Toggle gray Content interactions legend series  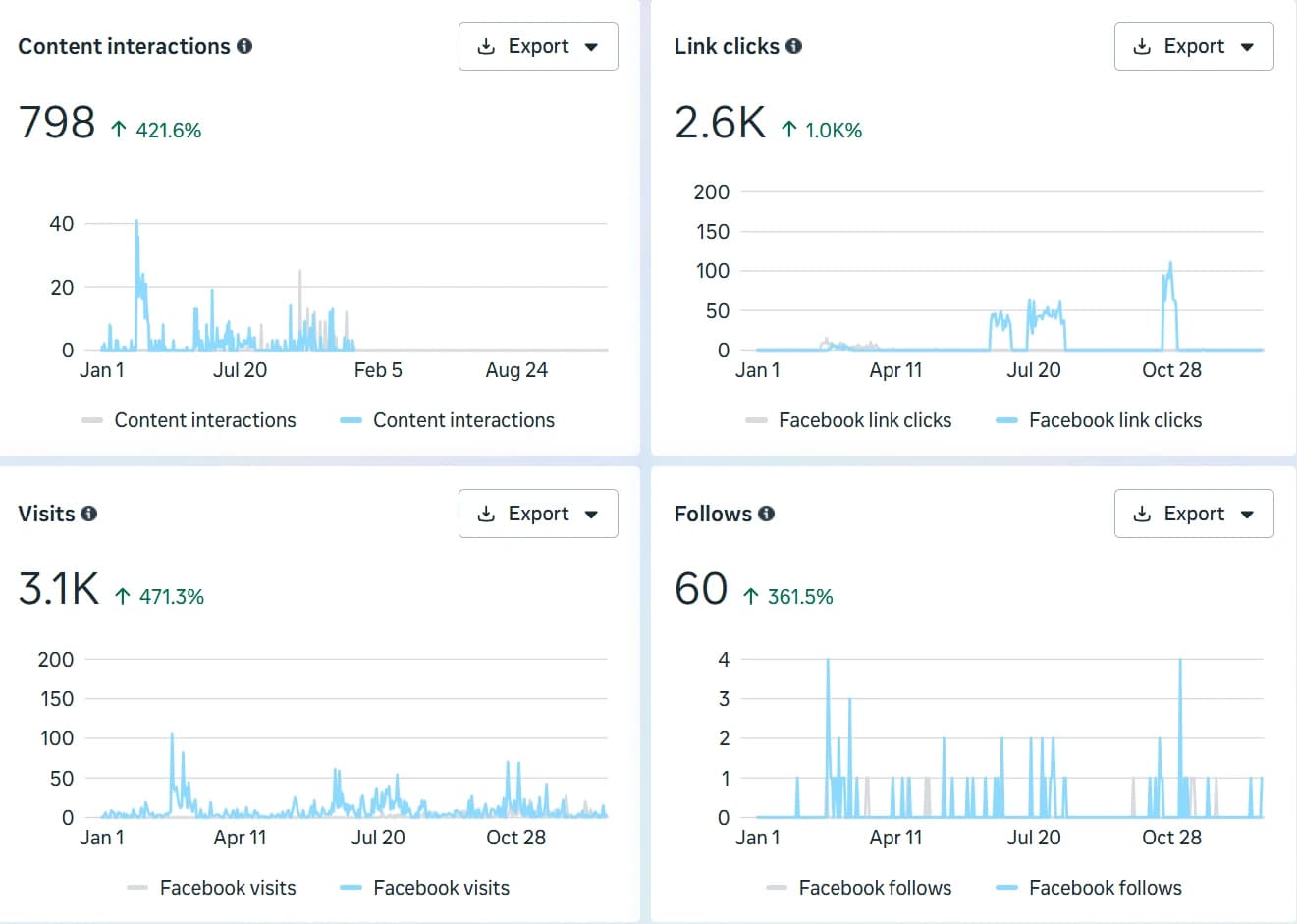point(189,420)
